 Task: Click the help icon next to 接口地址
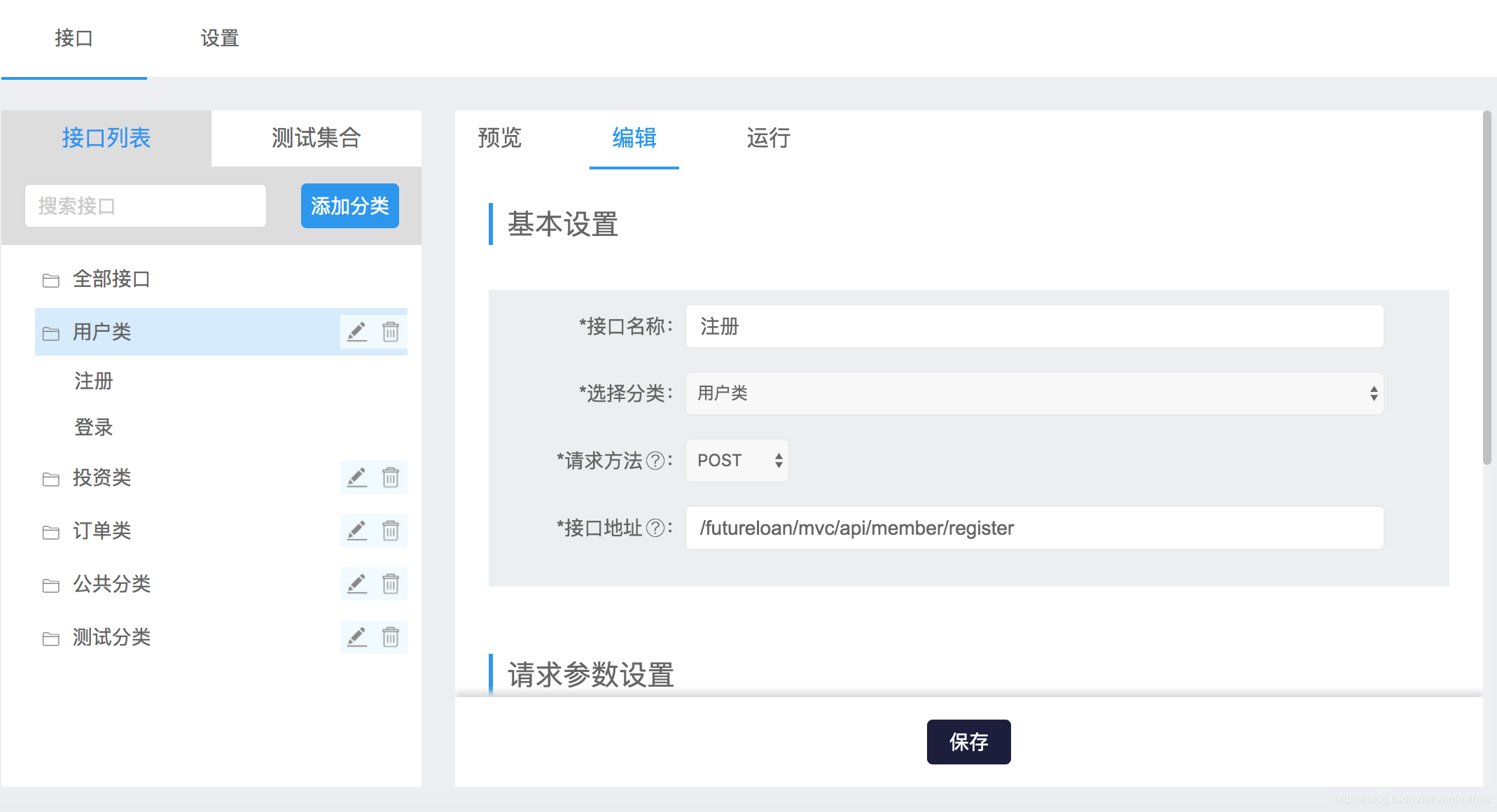655,528
